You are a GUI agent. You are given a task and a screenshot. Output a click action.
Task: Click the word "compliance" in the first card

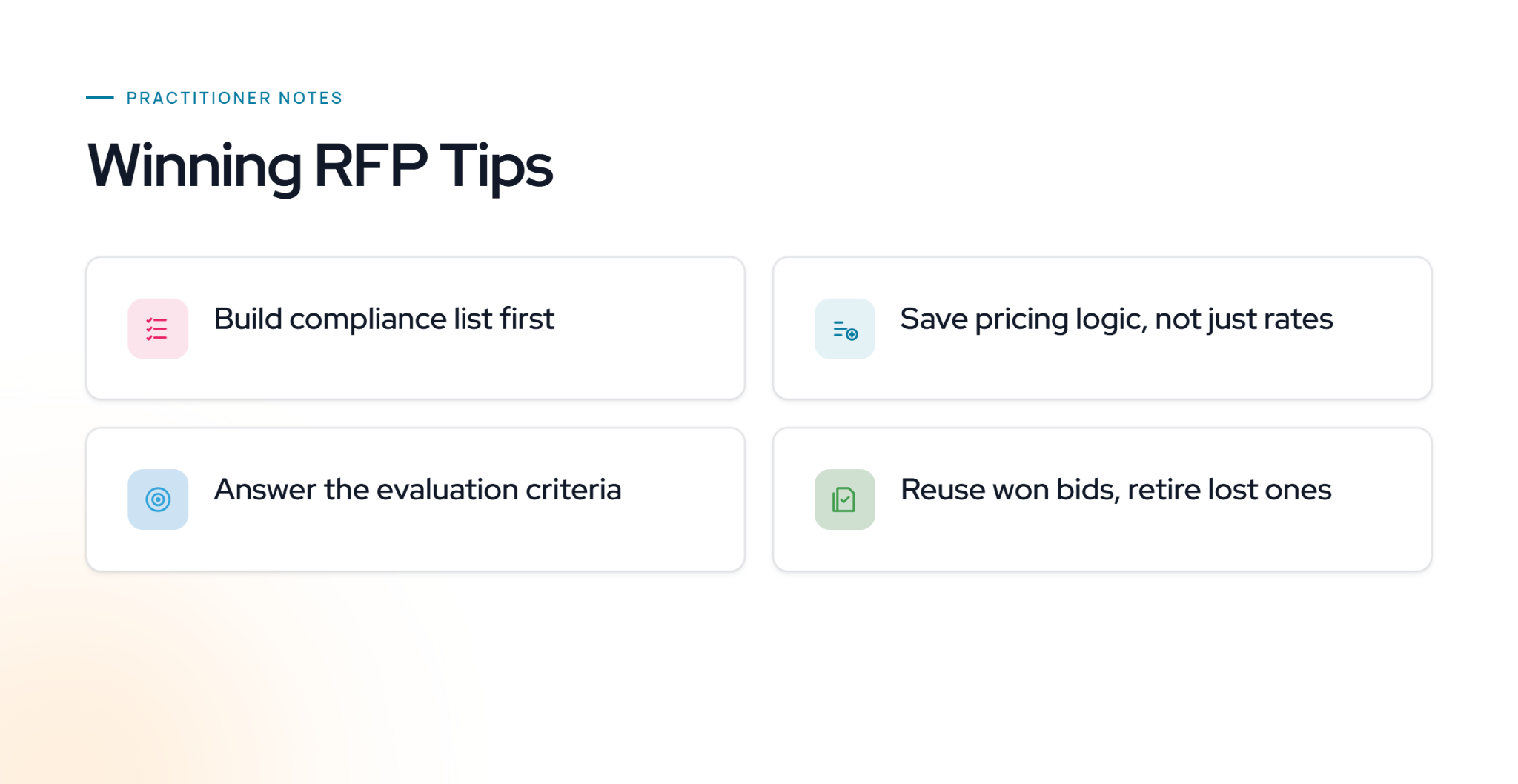368,319
